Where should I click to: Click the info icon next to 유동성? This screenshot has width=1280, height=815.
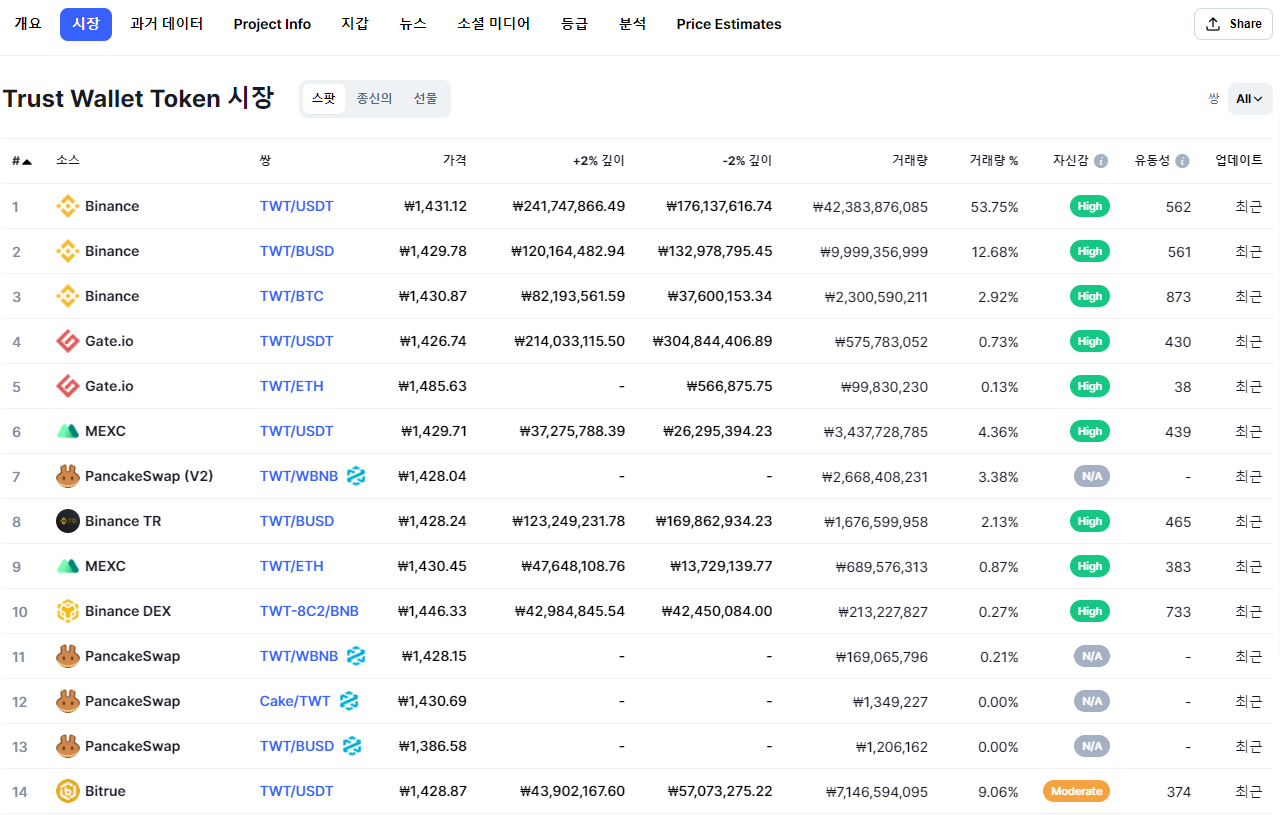pos(1182,161)
